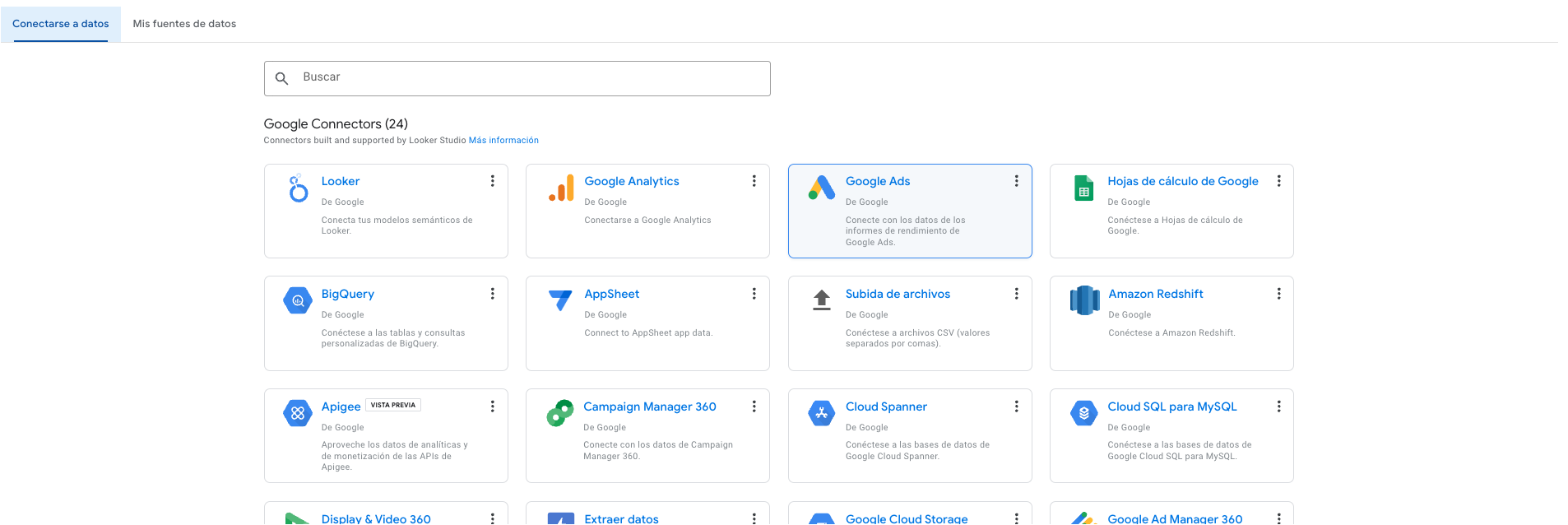Click the Google Ads logo icon
Screen dimensions: 1568x525
[x=822, y=188]
